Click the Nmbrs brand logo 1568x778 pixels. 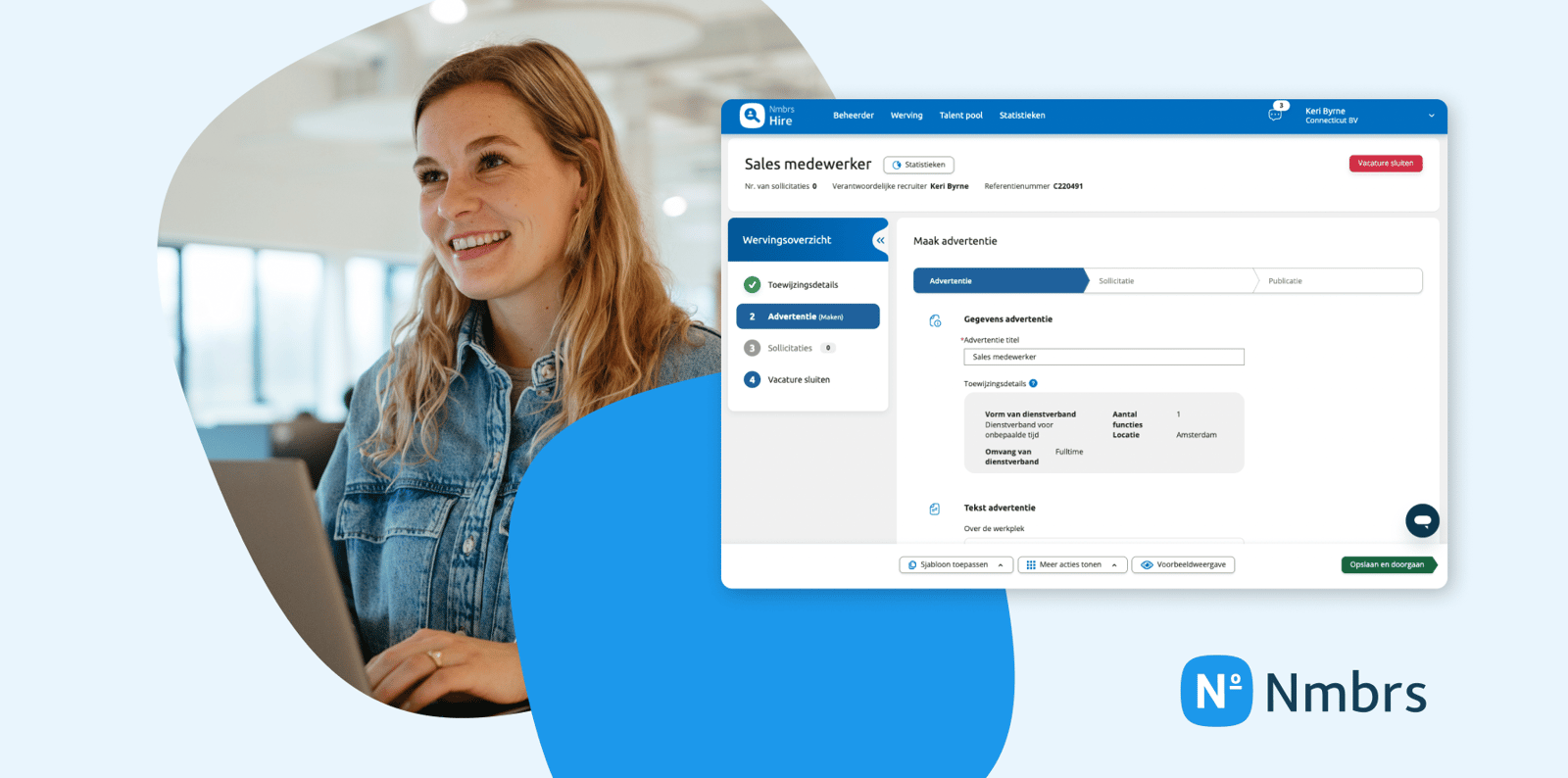tap(1303, 691)
